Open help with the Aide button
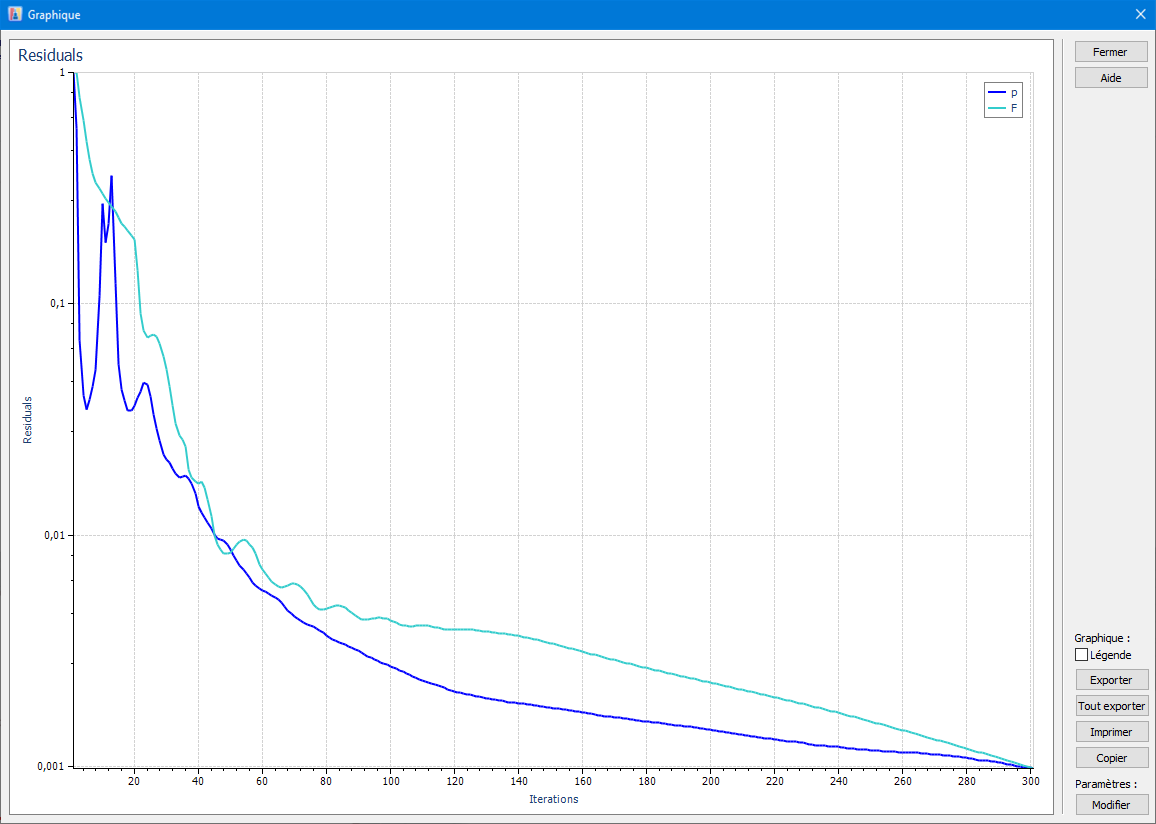The height and width of the screenshot is (824, 1156). coord(1111,77)
